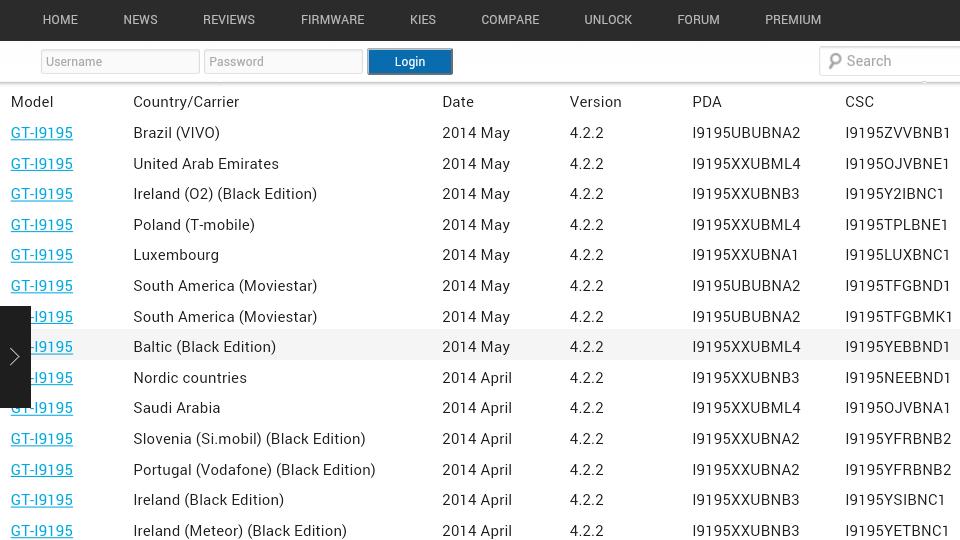Select CSC value I9195YSIBNC1
960x540 pixels.
coord(895,500)
